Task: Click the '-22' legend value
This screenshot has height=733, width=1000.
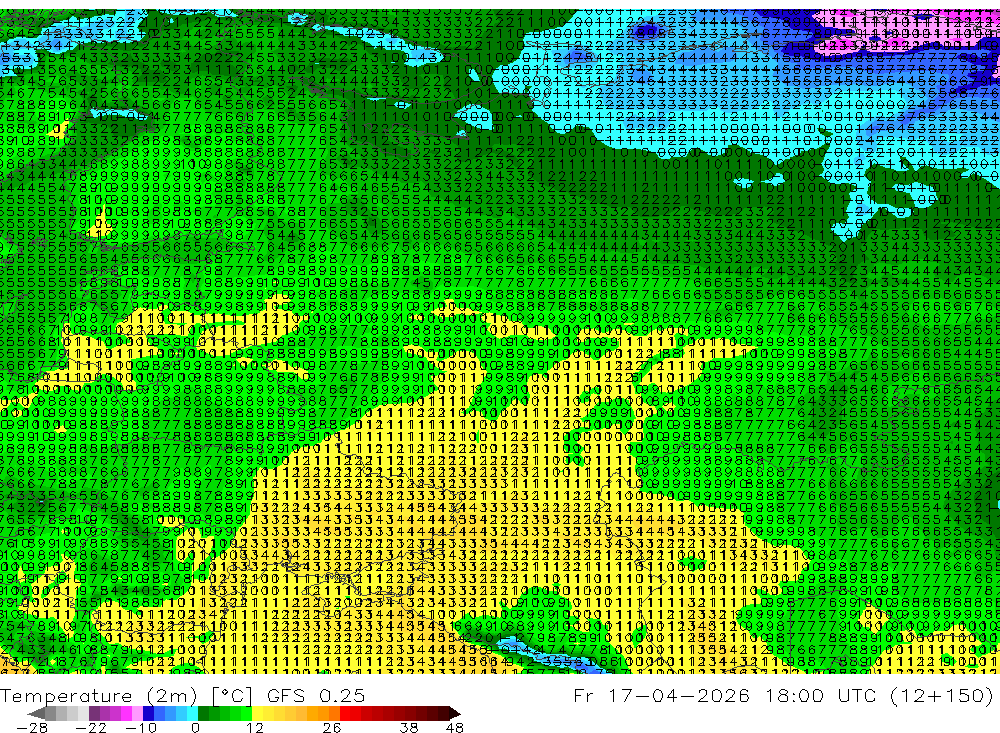Action: (x=91, y=728)
